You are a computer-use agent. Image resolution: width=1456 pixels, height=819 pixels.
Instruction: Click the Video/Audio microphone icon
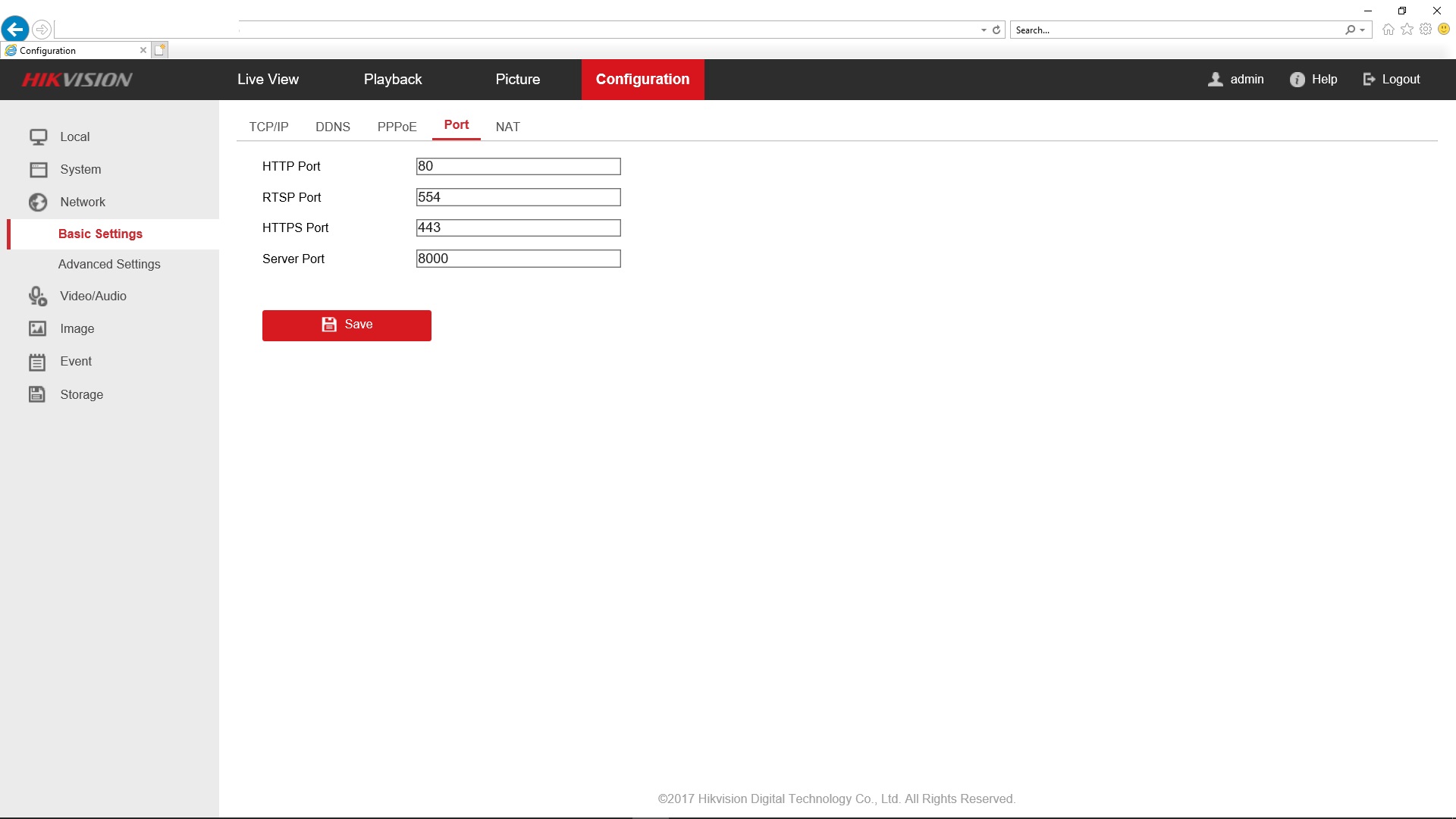pyautogui.click(x=38, y=297)
